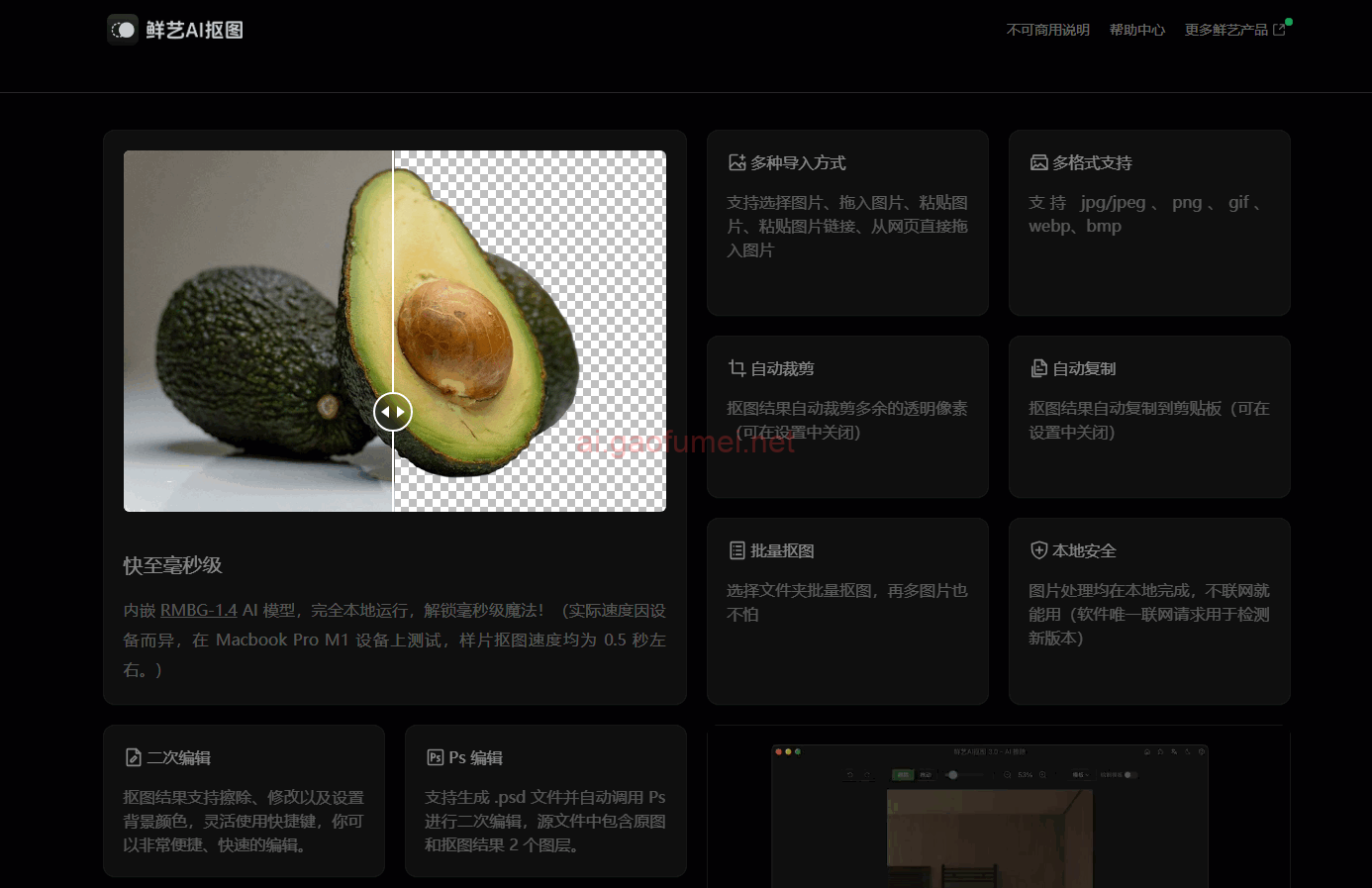Click the avocado before/after comparison slider handle
This screenshot has height=888, width=1372.
[x=393, y=411]
